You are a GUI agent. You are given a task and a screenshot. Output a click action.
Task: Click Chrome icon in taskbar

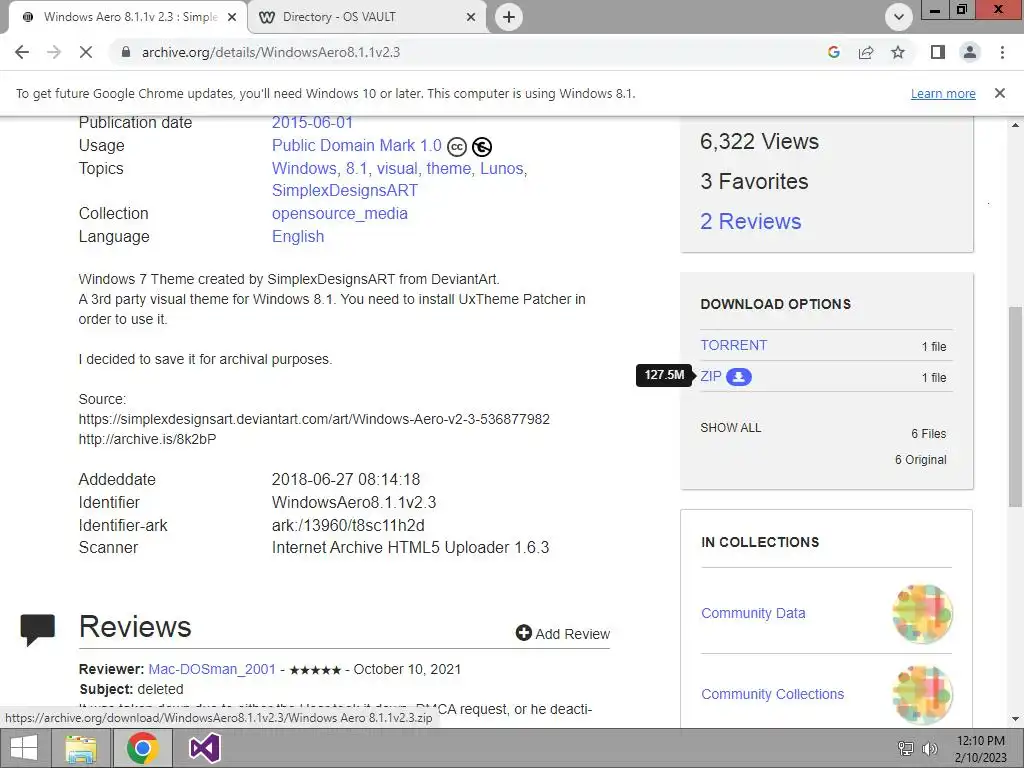pyautogui.click(x=142, y=748)
